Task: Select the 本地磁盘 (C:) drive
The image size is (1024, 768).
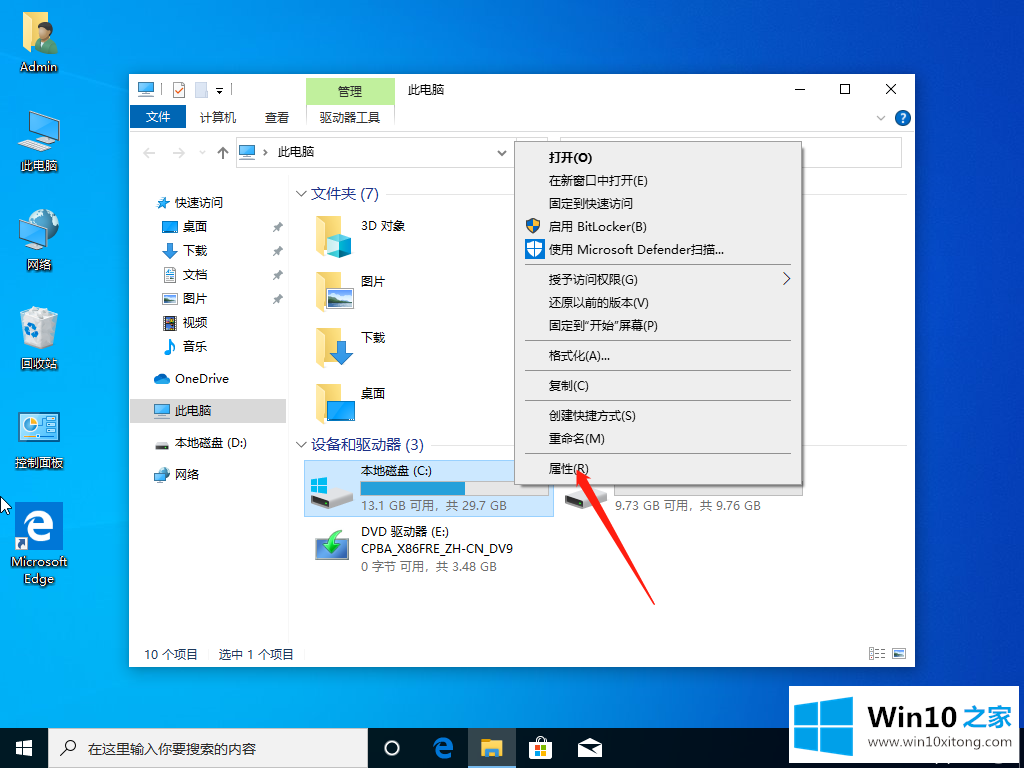Action: [x=428, y=488]
